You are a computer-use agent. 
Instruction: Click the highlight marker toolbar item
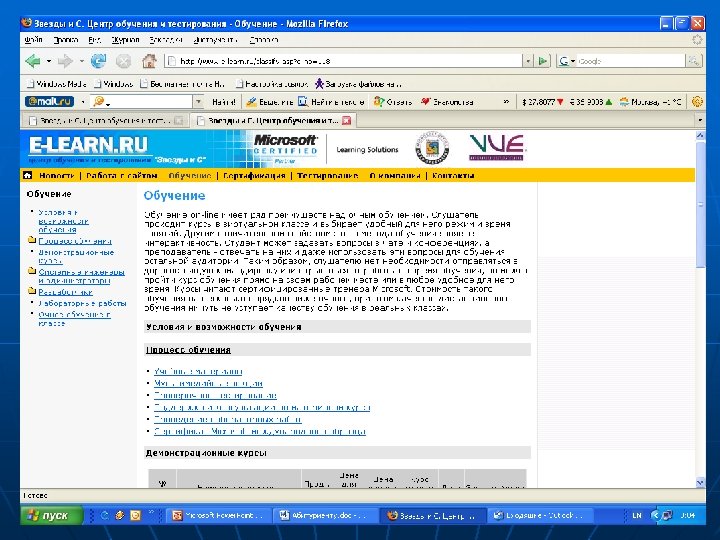coord(270,102)
